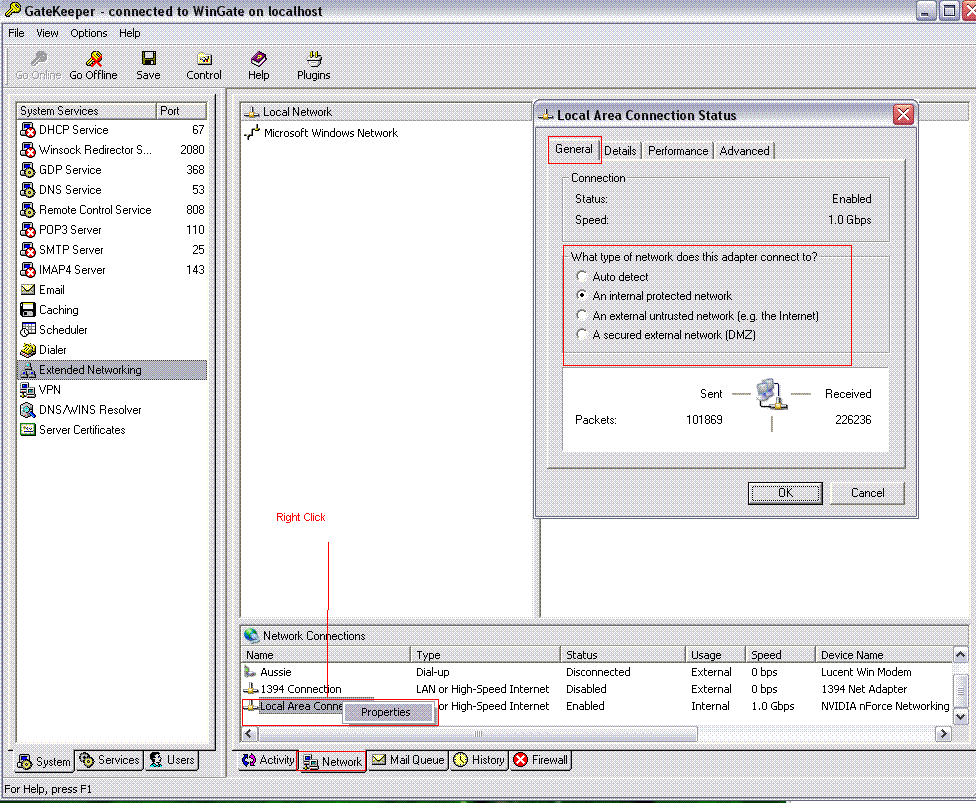Screen dimensions: 976x803
Task: Click the Server Certificates icon
Action: [27, 430]
